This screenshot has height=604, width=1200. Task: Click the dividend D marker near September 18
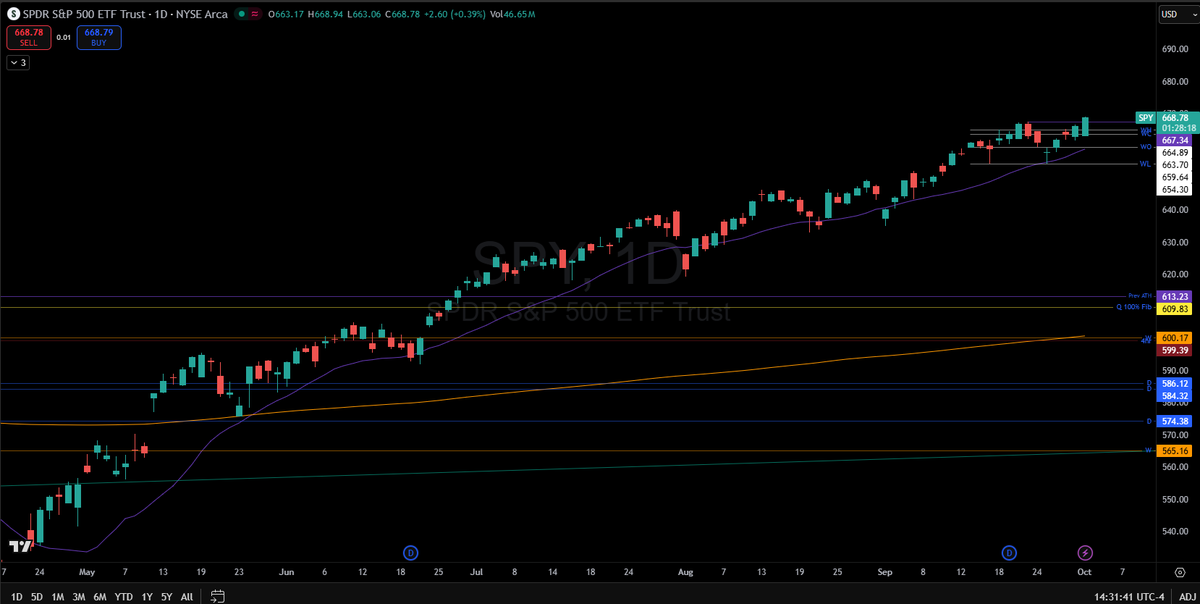(1009, 552)
